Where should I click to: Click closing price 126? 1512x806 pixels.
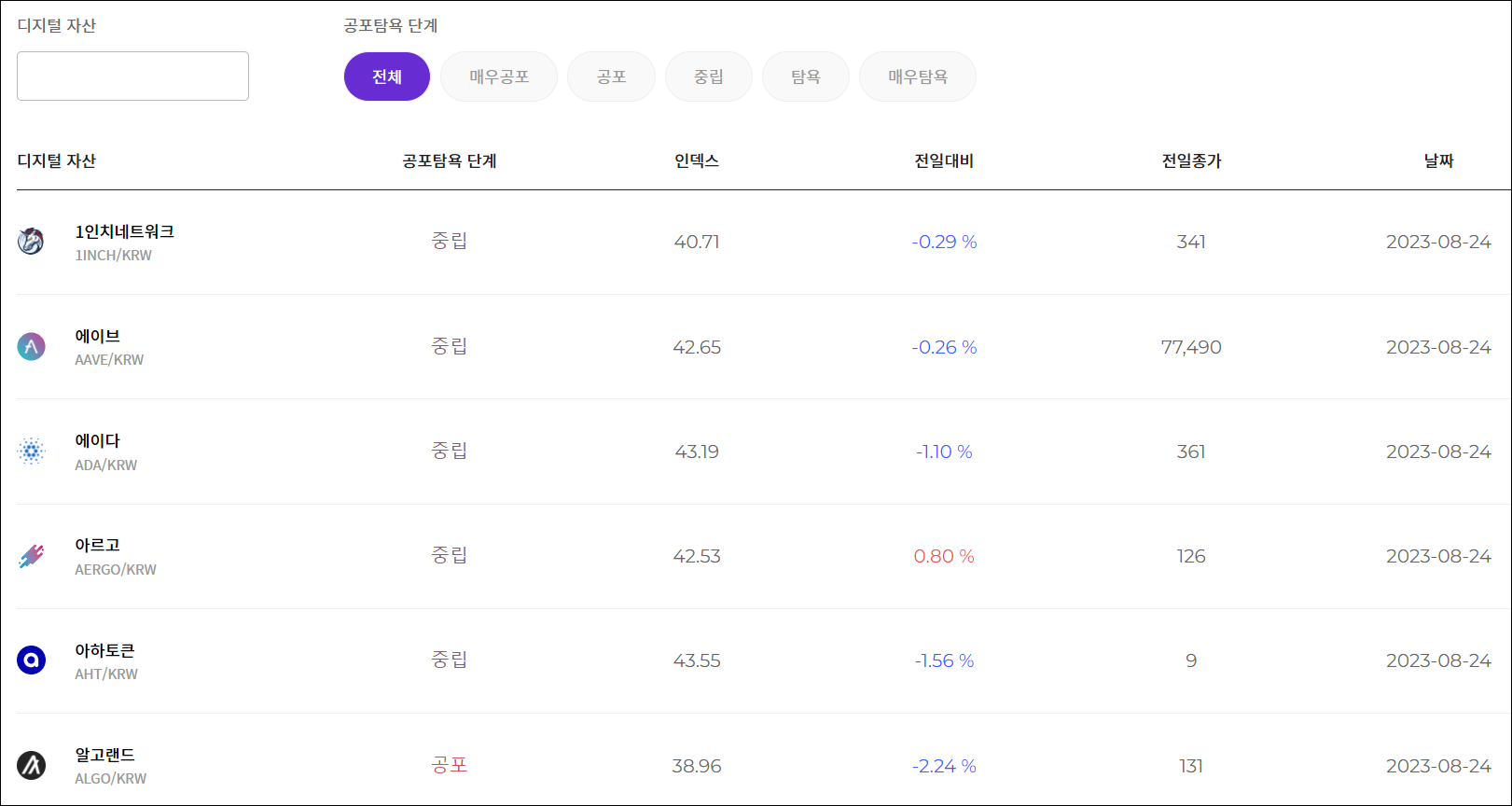tap(1191, 556)
